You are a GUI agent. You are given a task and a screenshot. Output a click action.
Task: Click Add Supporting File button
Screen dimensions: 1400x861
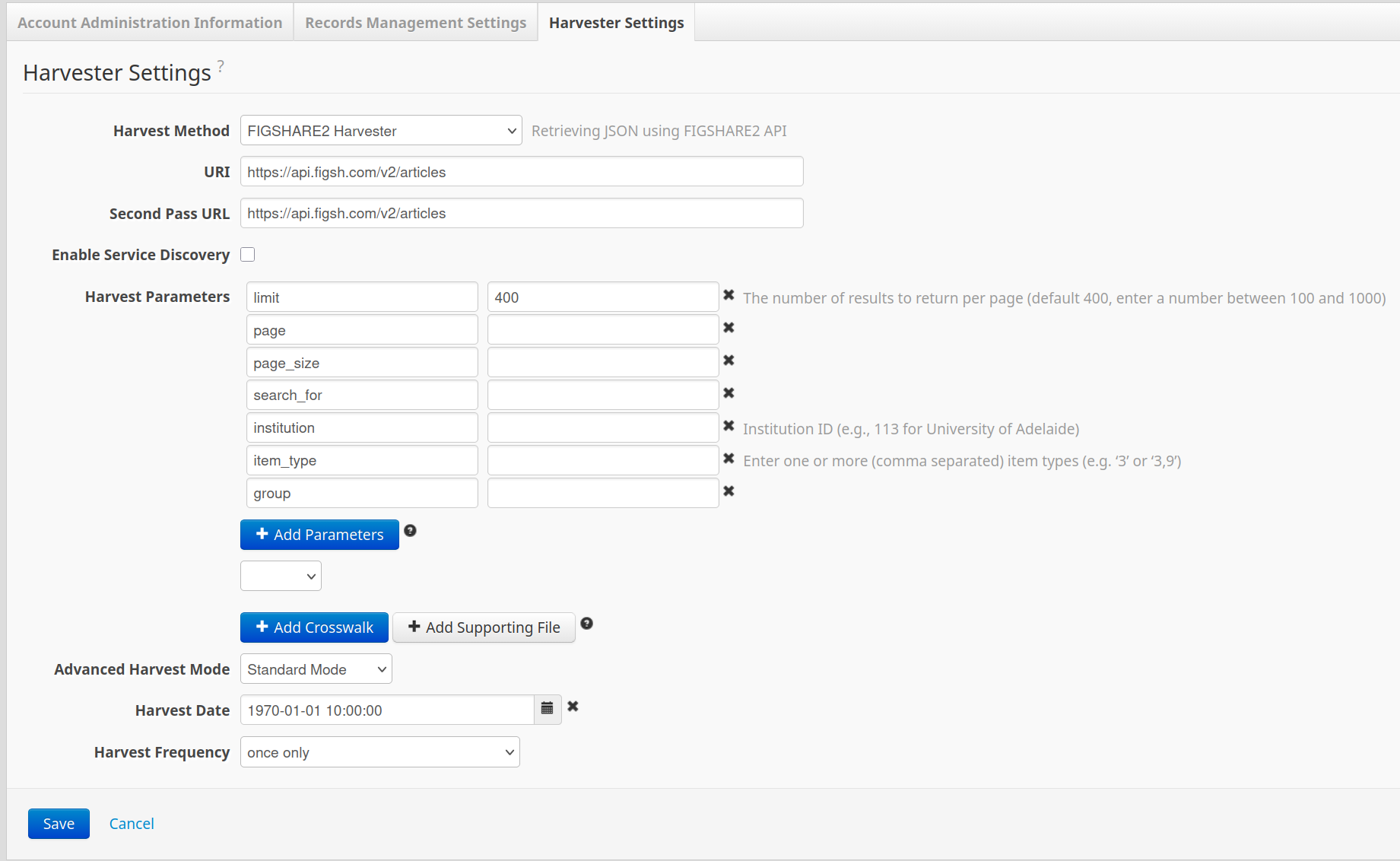pyautogui.click(x=484, y=627)
